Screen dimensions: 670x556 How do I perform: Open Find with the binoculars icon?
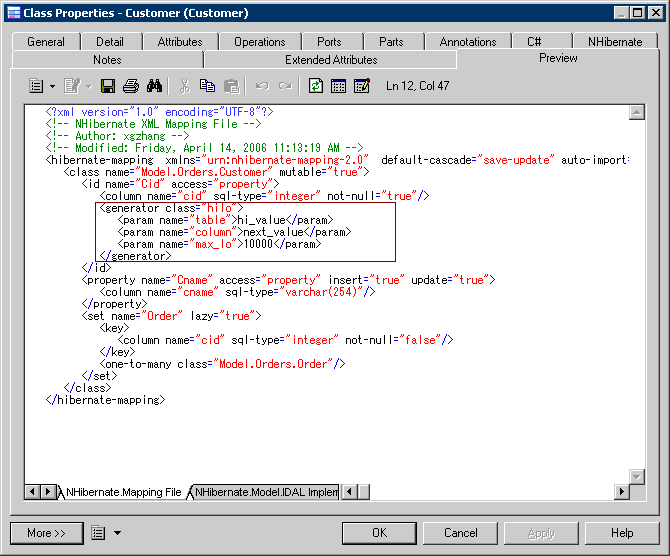(x=154, y=86)
